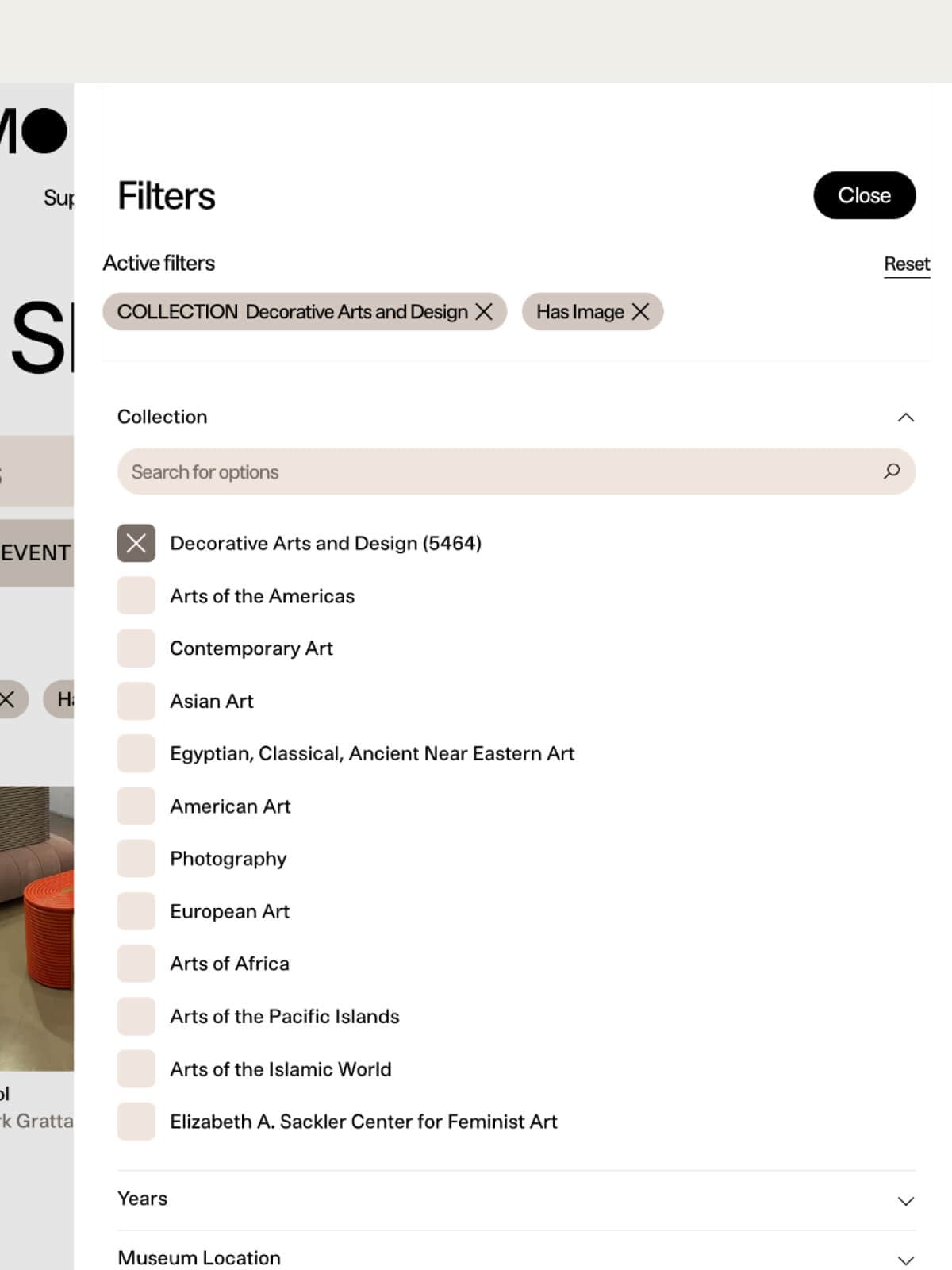This screenshot has width=952, height=1270.
Task: Select Arts of Africa checkbox
Action: point(136,964)
